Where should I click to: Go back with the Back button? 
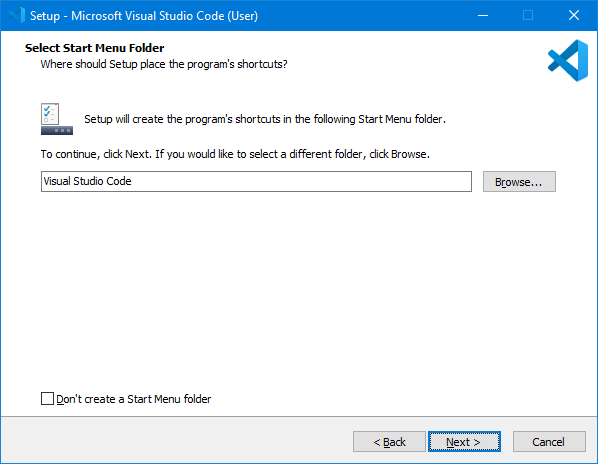pos(389,442)
